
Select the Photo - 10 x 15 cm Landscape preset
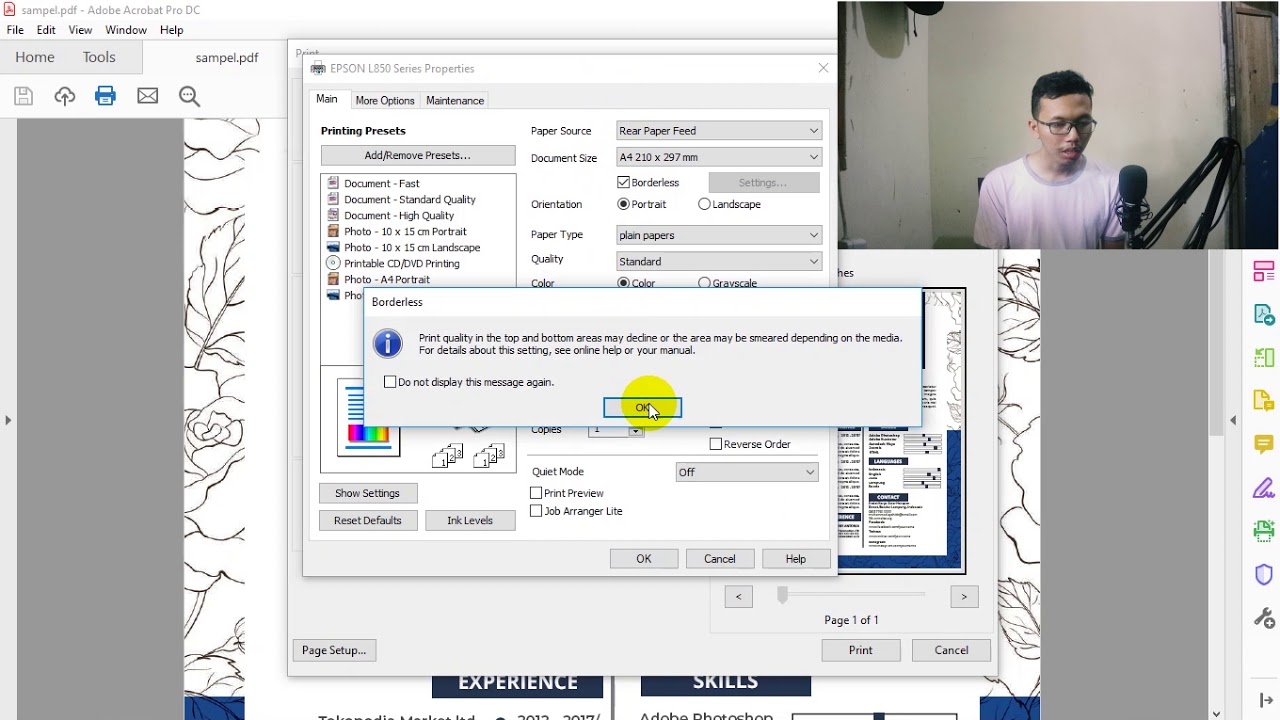pos(403,247)
